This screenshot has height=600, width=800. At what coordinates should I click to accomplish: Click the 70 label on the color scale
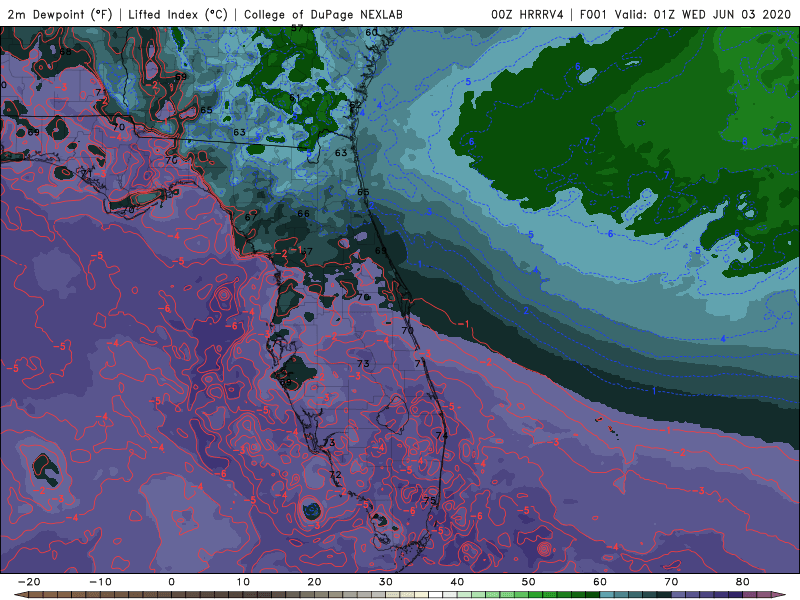(x=671, y=582)
